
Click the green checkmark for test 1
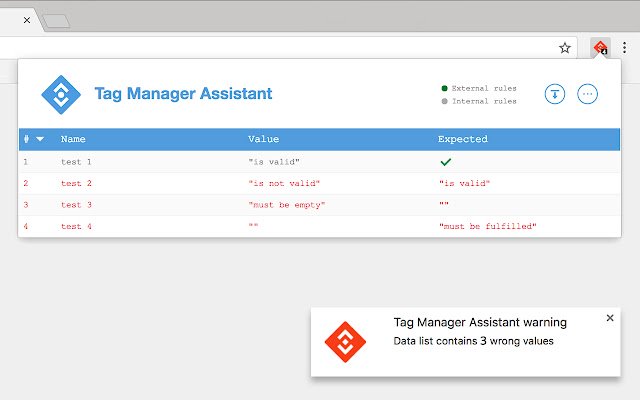tap(446, 162)
